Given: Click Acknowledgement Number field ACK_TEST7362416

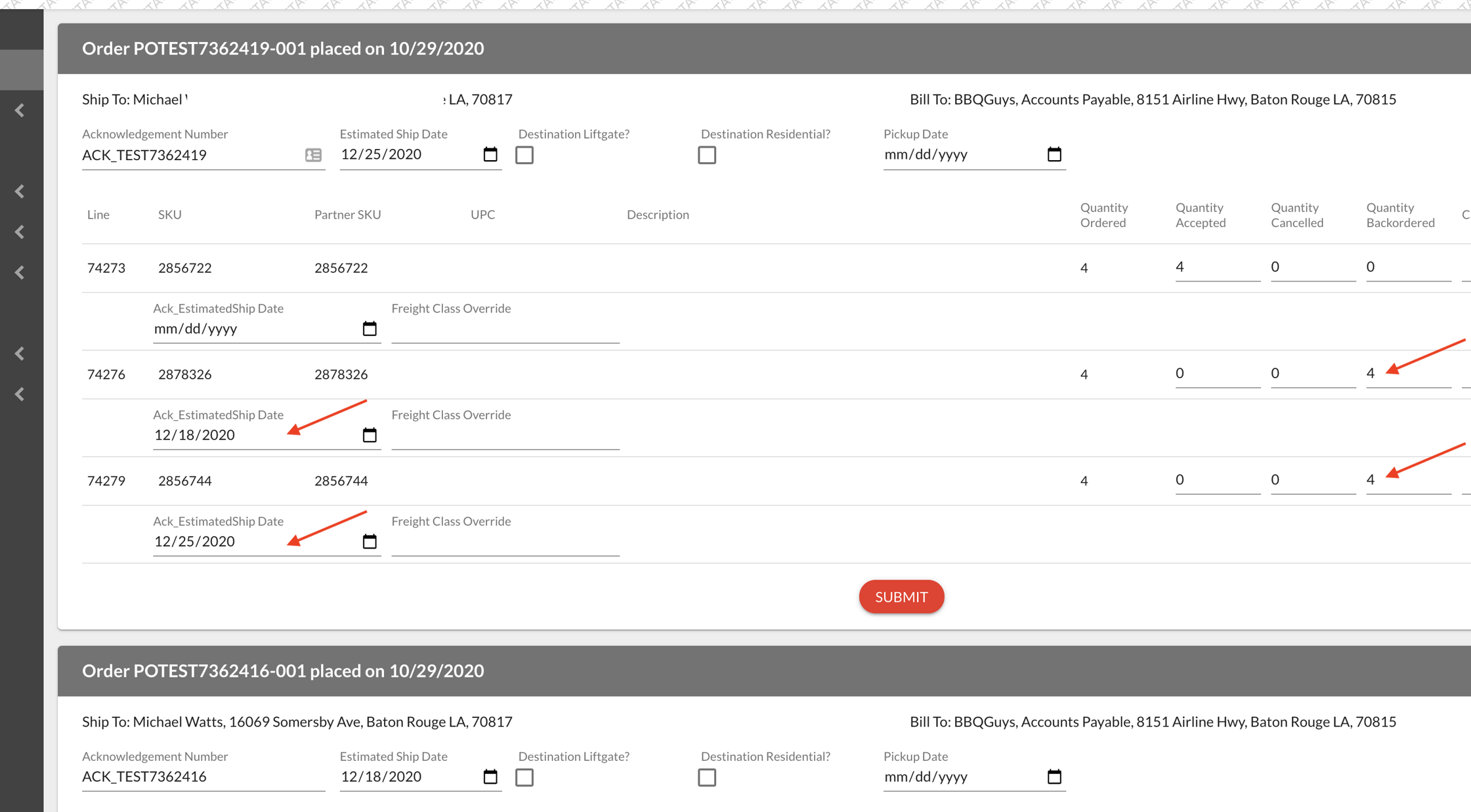Looking at the screenshot, I should pyautogui.click(x=203, y=777).
